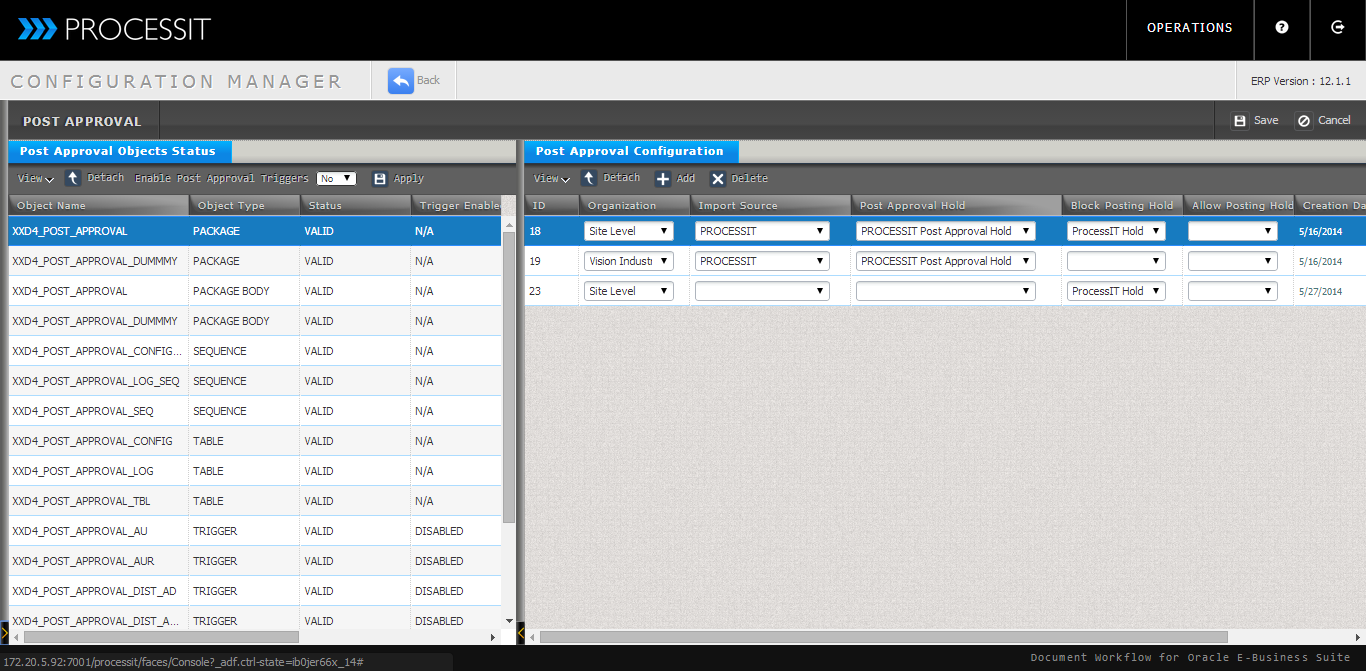Viewport: 1366px width, 671px height.
Task: Click the blue Back arrow icon
Action: coord(401,81)
